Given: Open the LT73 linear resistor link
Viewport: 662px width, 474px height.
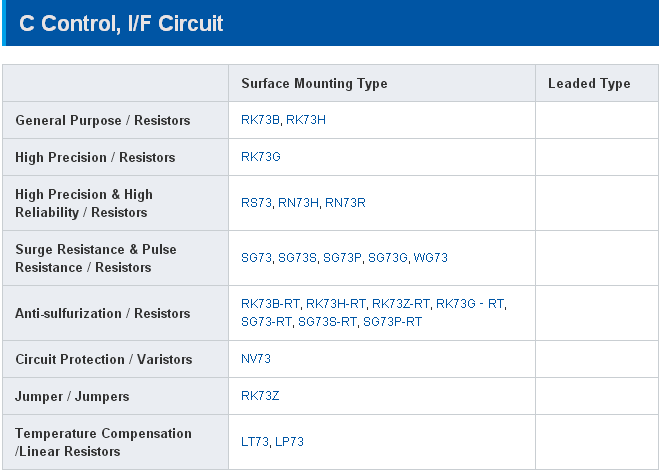Looking at the screenshot, I should coord(255,442).
